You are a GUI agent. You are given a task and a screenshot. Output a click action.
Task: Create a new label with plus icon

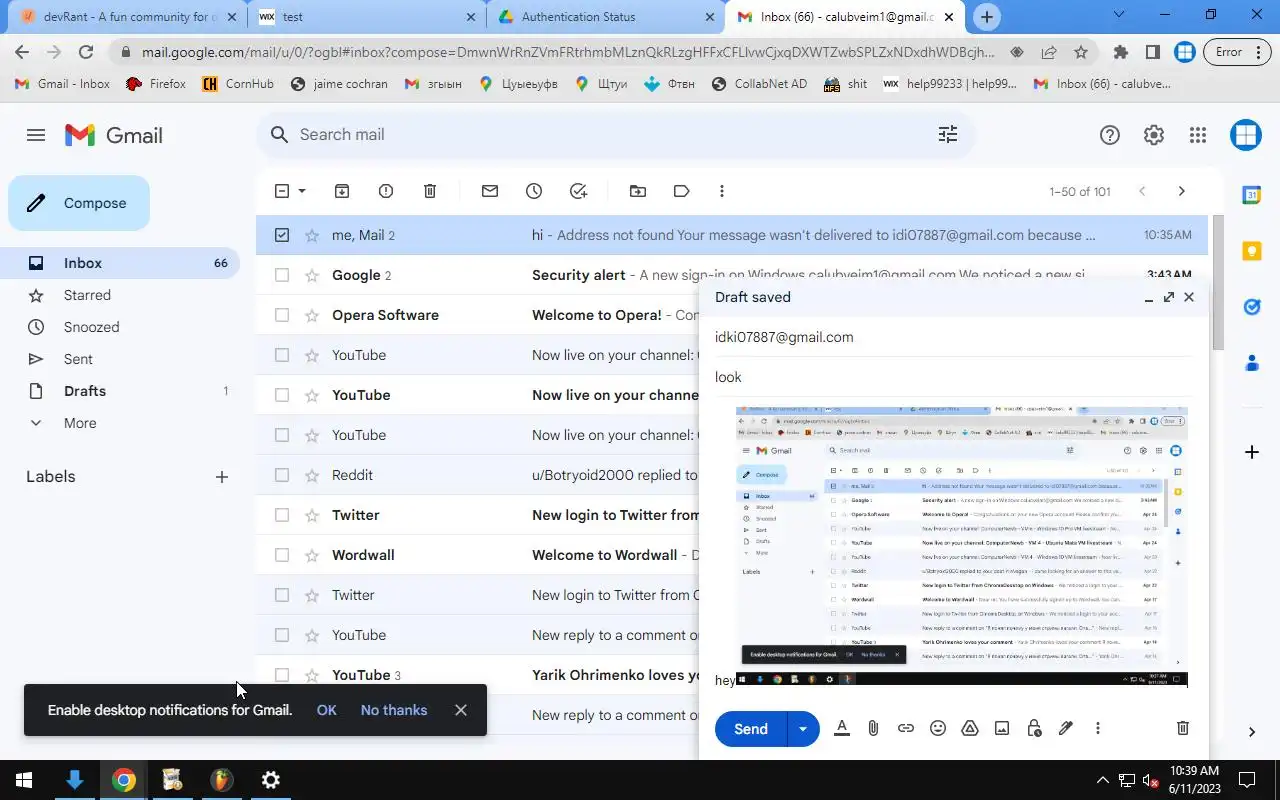222,477
